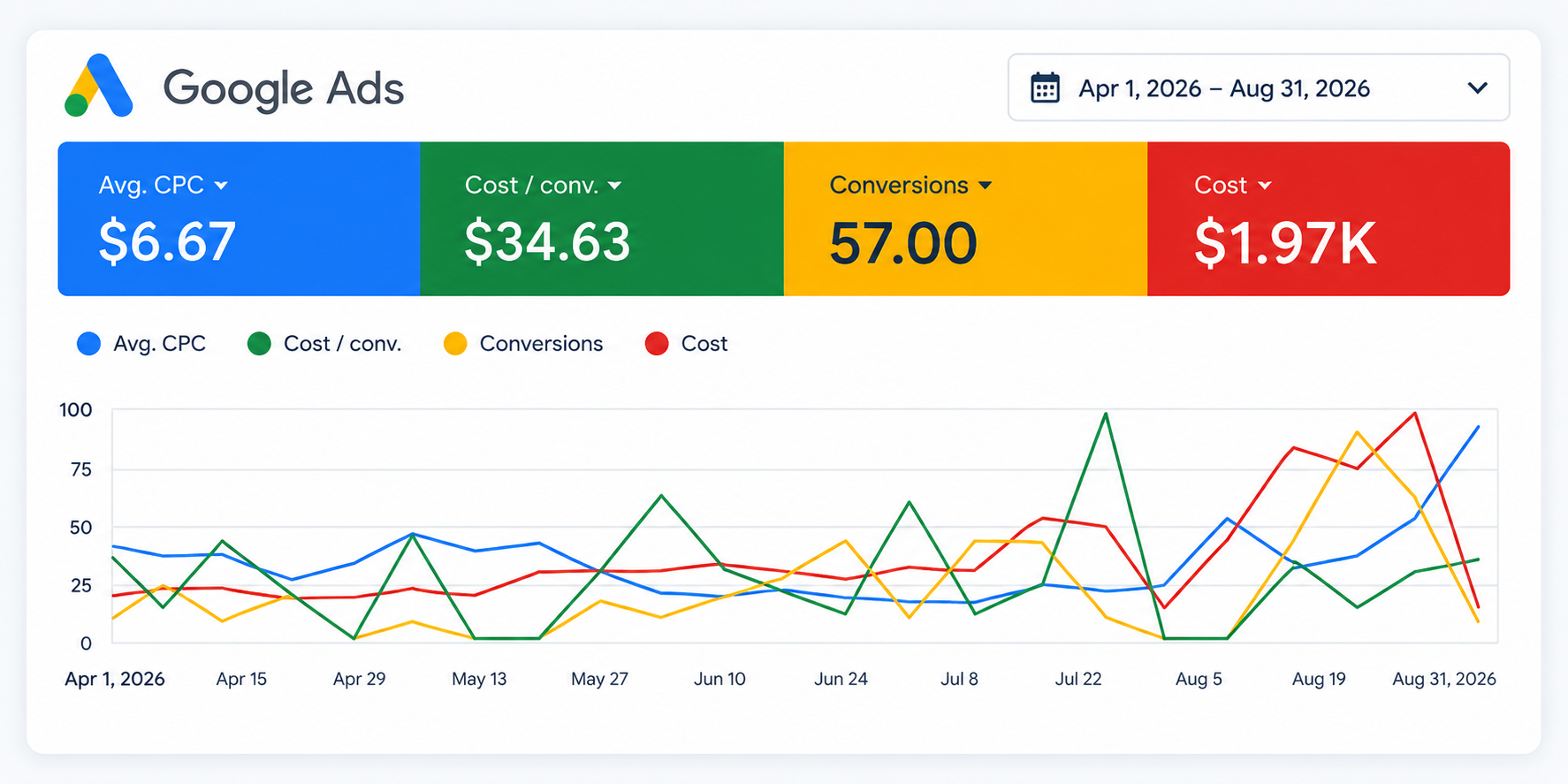
Task: Click the date text Apr 1, 2026 – Aug 31, 2026
Action: click(1224, 88)
